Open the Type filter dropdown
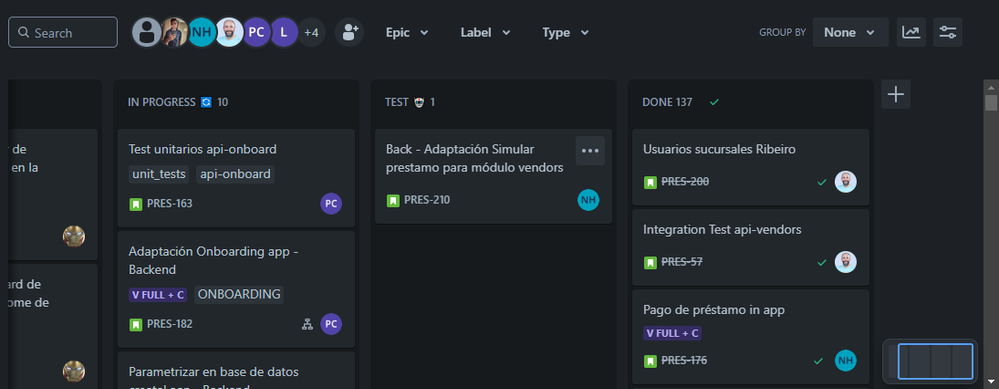The height and width of the screenshot is (389, 999). [x=565, y=32]
